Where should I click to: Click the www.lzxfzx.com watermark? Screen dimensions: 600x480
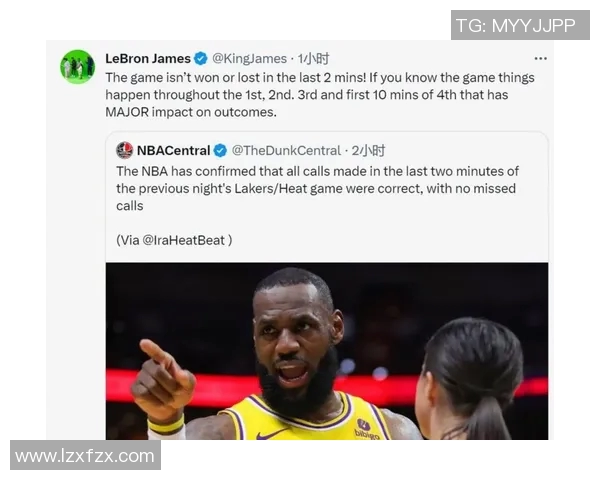tap(85, 456)
